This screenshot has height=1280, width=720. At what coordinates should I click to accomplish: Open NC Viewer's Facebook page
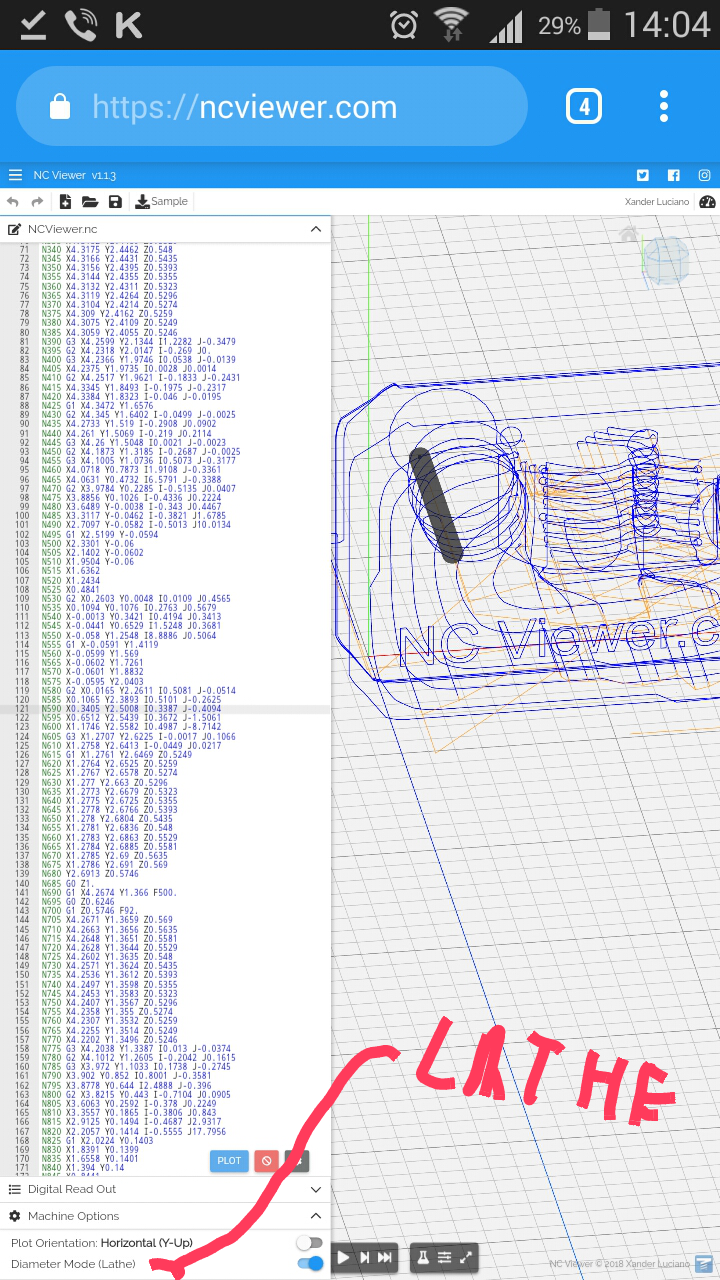674,175
